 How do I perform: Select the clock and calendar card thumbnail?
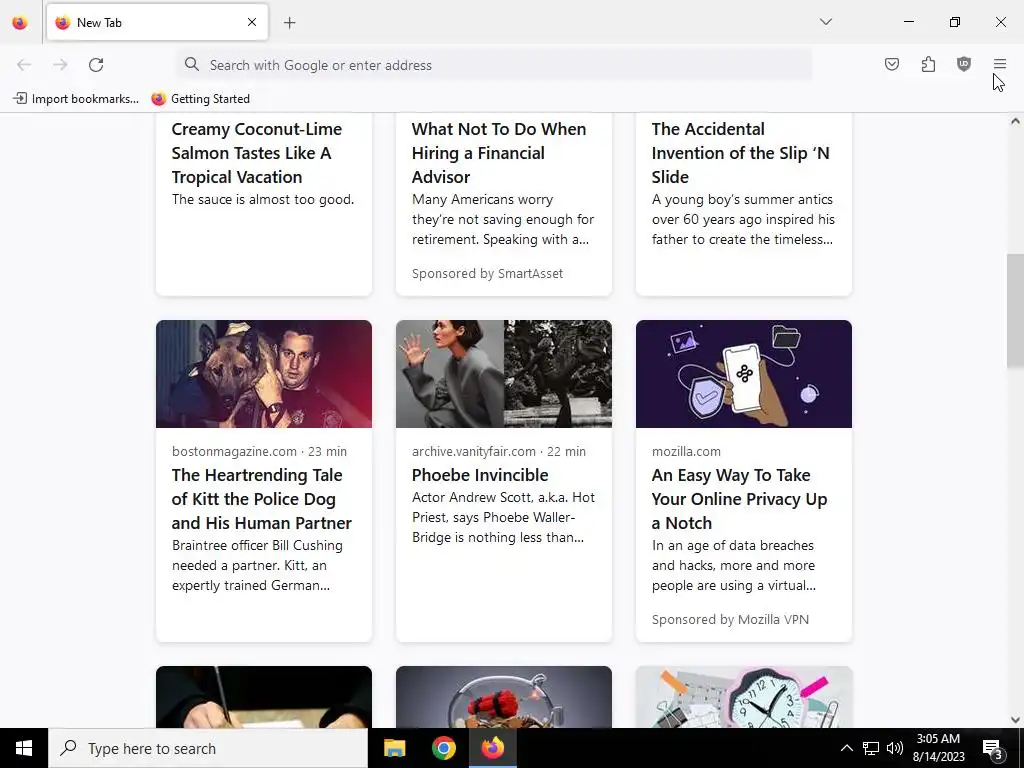point(744,697)
